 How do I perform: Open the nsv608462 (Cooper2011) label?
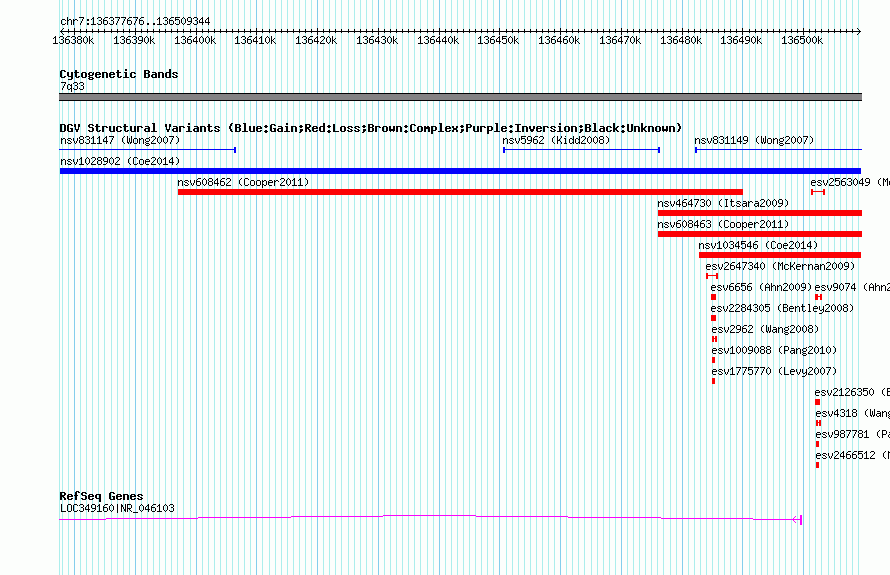click(x=243, y=182)
